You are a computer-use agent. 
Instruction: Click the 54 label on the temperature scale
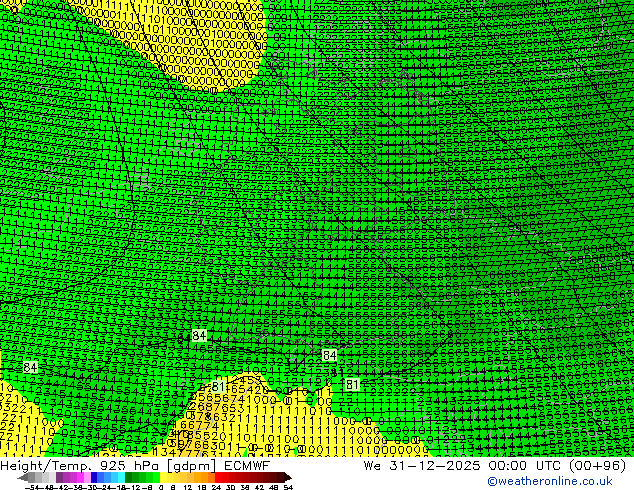288,488
